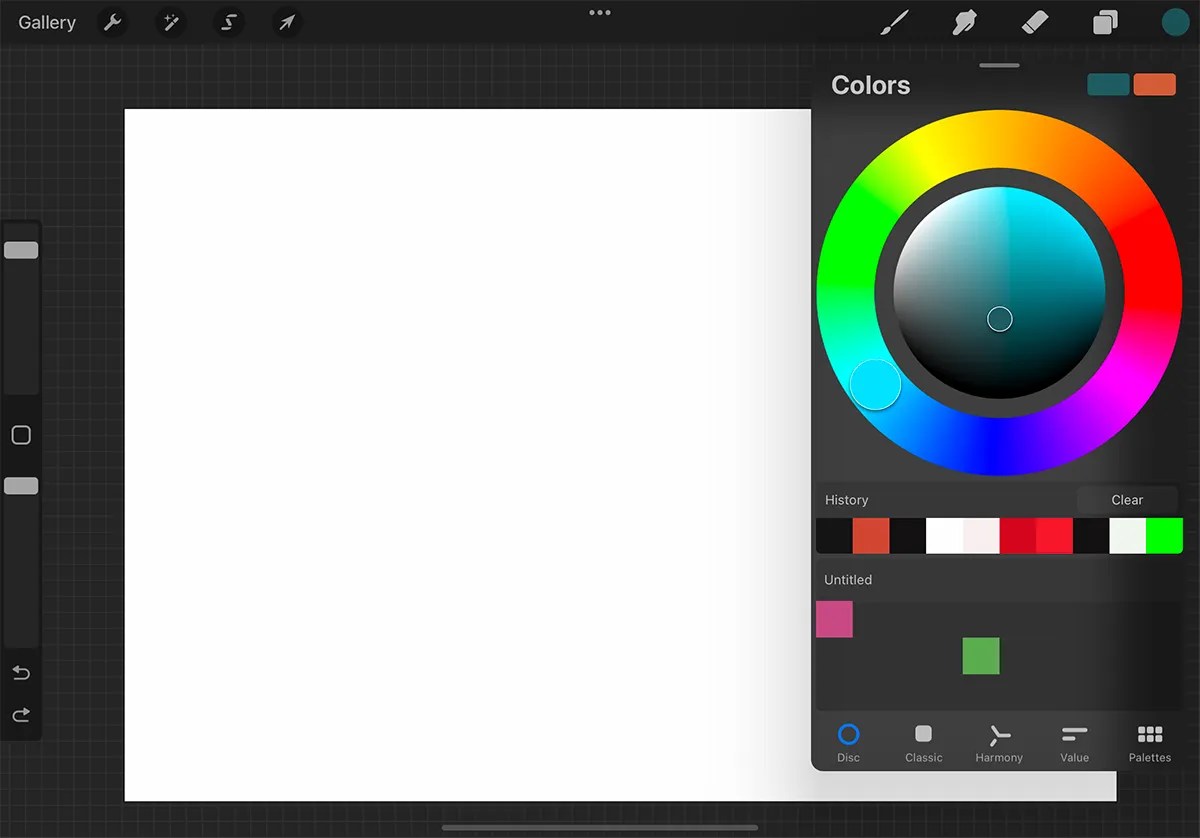Viewport: 1200px width, 838px height.
Task: Tap the current color circle top right
Action: point(1175,22)
